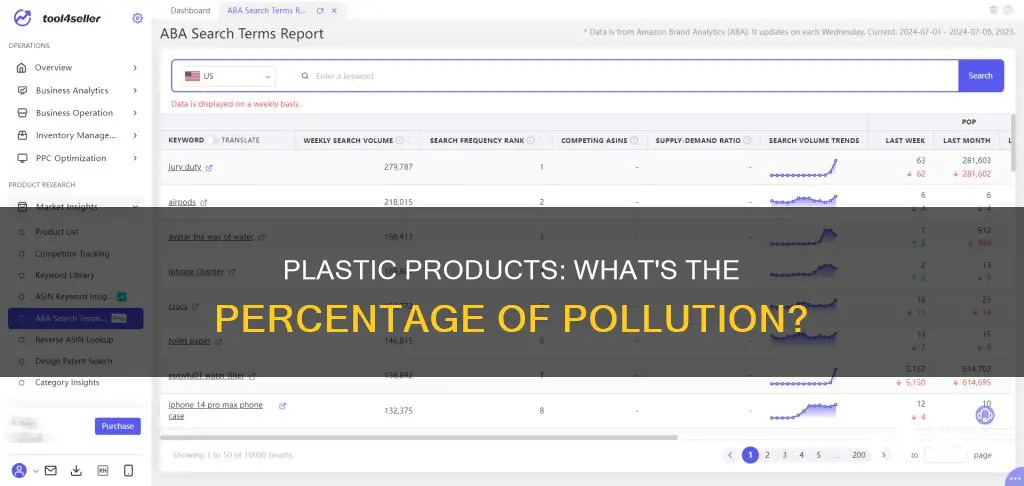Expand the Business Analytics chevron
The image size is (1024, 486).
(135, 90)
